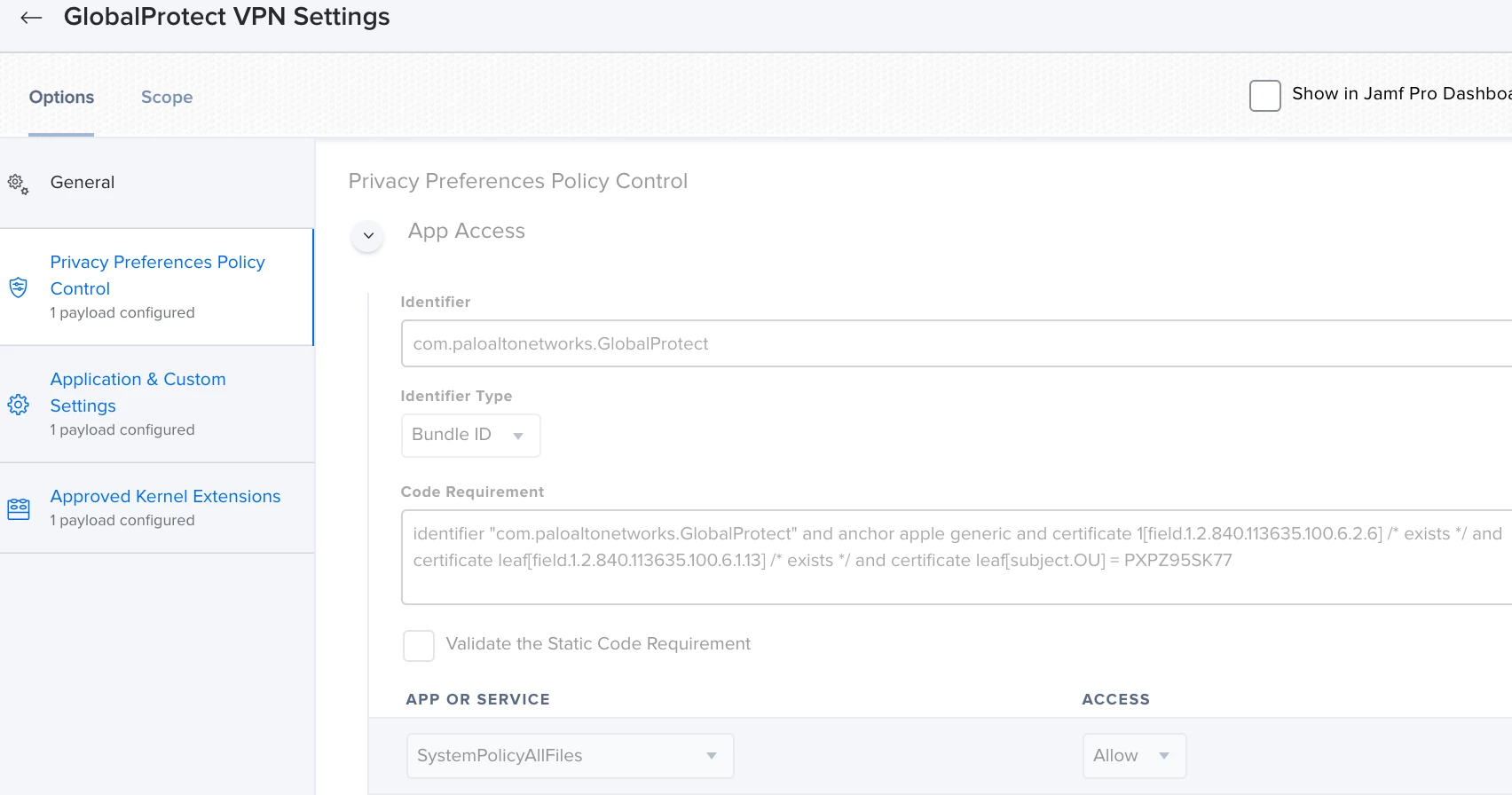Switch to the Options tab
Screen dimensions: 1512x795
coord(61,98)
